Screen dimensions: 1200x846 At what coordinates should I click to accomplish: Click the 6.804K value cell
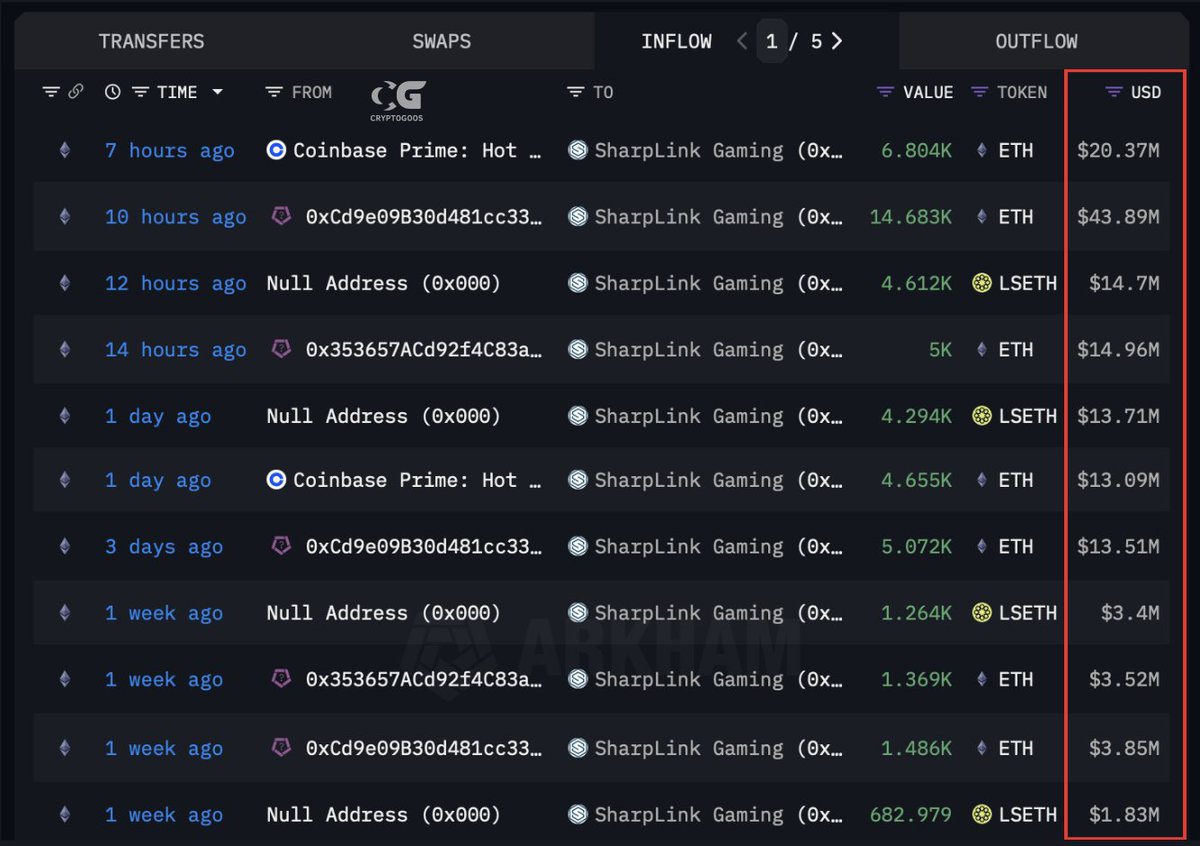917,150
